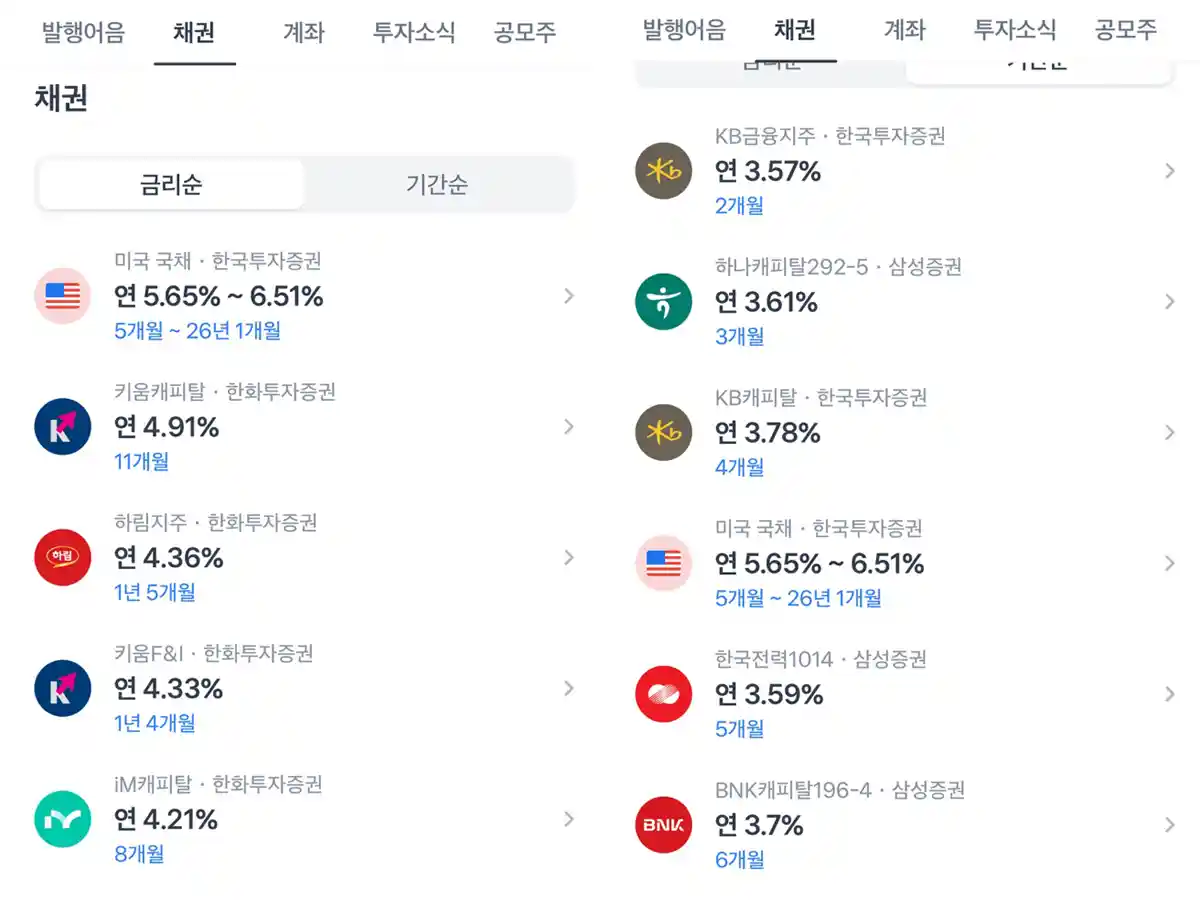Viewport: 1200px width, 900px height.
Task: Open 하림지주 bond details chevron
Action: [x=568, y=557]
